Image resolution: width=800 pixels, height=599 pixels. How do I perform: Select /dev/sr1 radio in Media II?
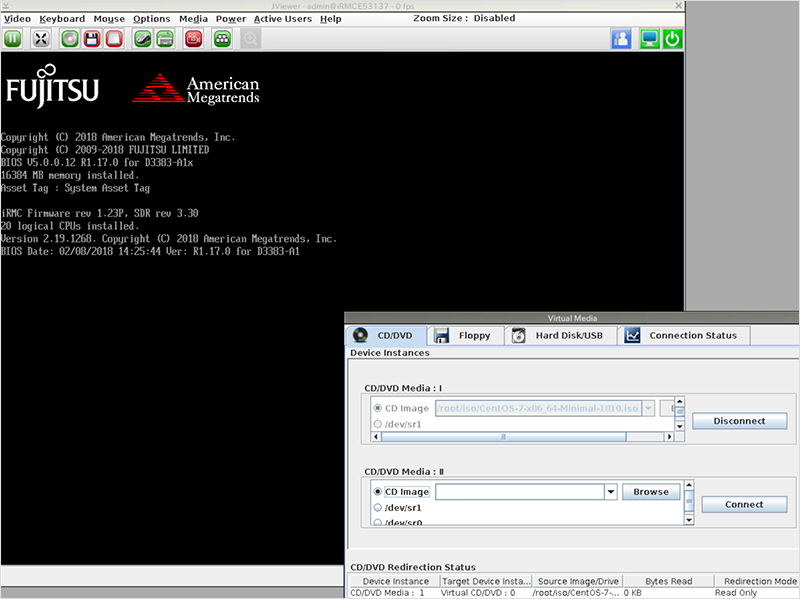(378, 508)
